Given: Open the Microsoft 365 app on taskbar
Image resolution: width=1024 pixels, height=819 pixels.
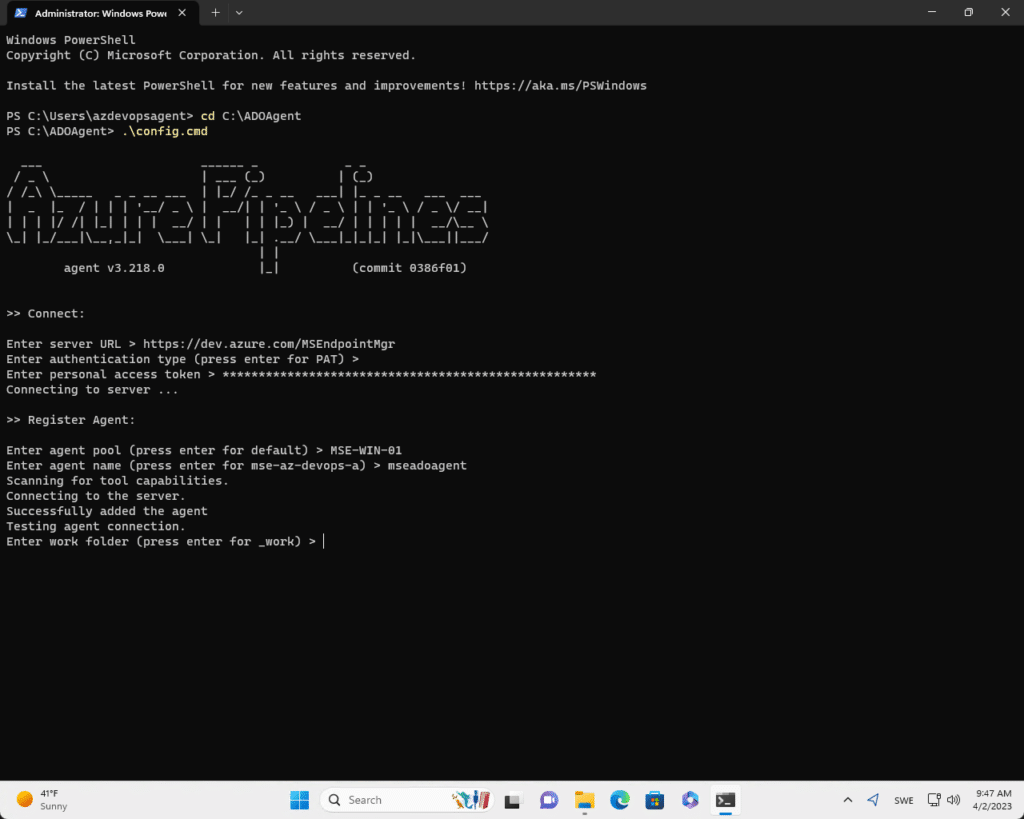Looking at the screenshot, I should pos(690,800).
